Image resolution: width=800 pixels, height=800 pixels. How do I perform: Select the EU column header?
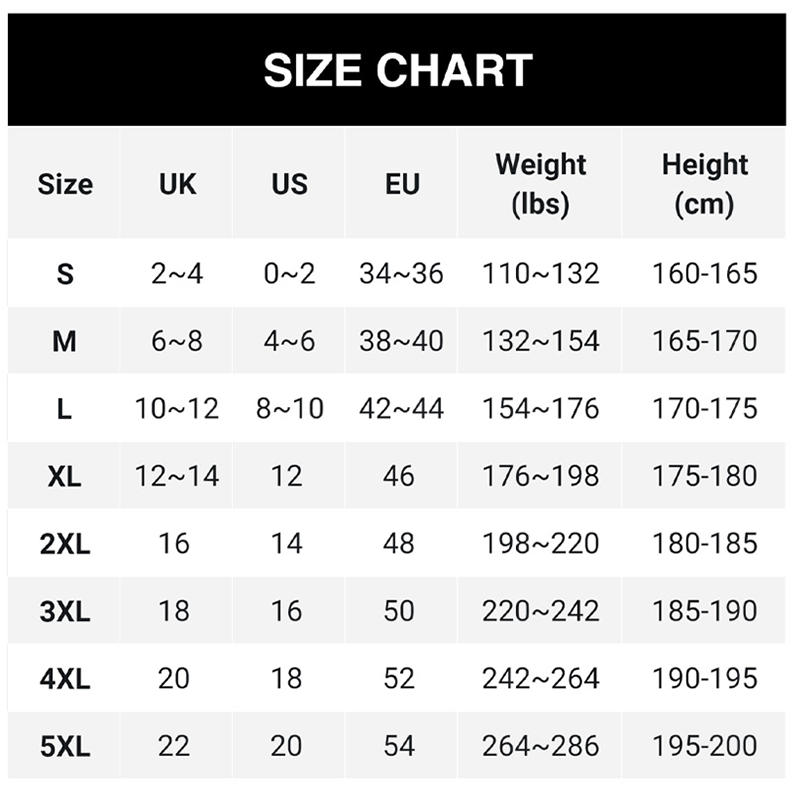pos(401,184)
